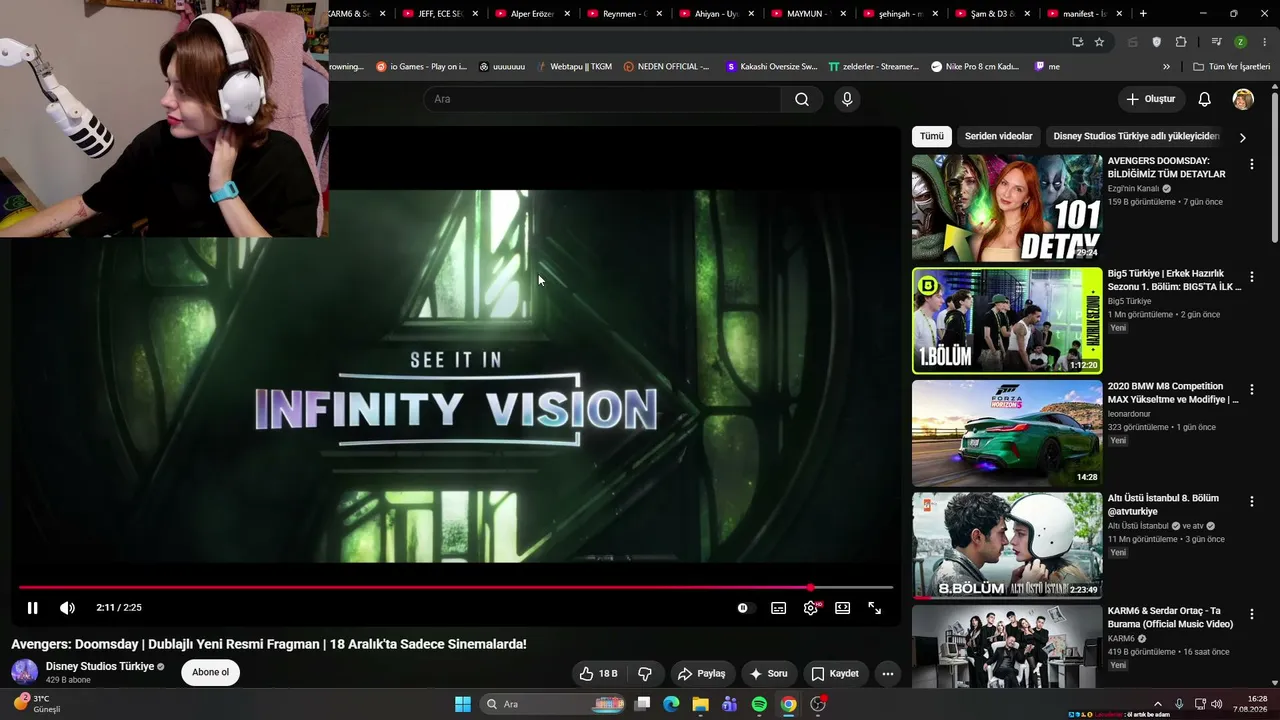The width and height of the screenshot is (1280, 720).
Task: Show hidden bookmarks with the double chevron
Action: pos(1166,67)
